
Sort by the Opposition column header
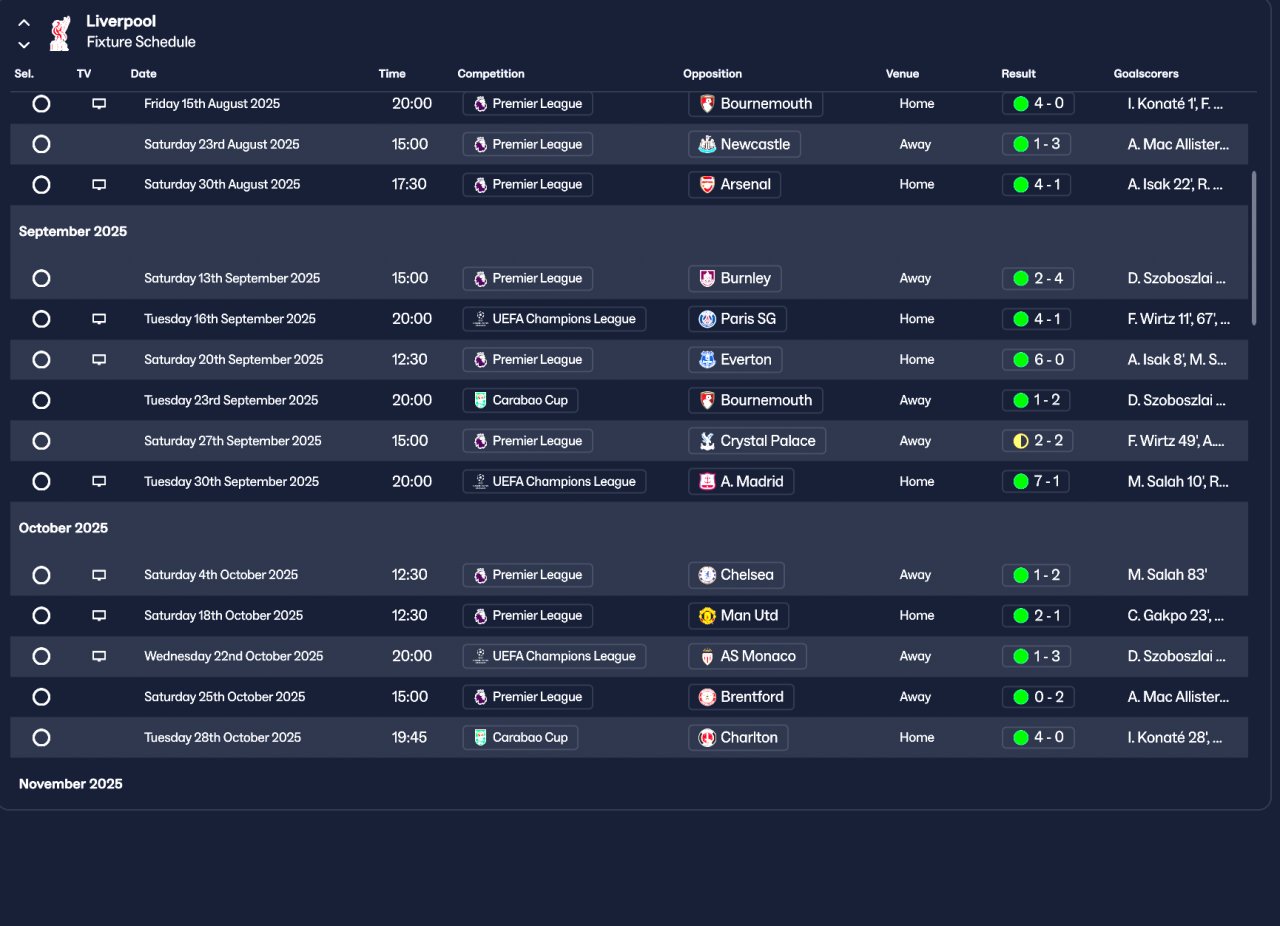[x=713, y=74]
